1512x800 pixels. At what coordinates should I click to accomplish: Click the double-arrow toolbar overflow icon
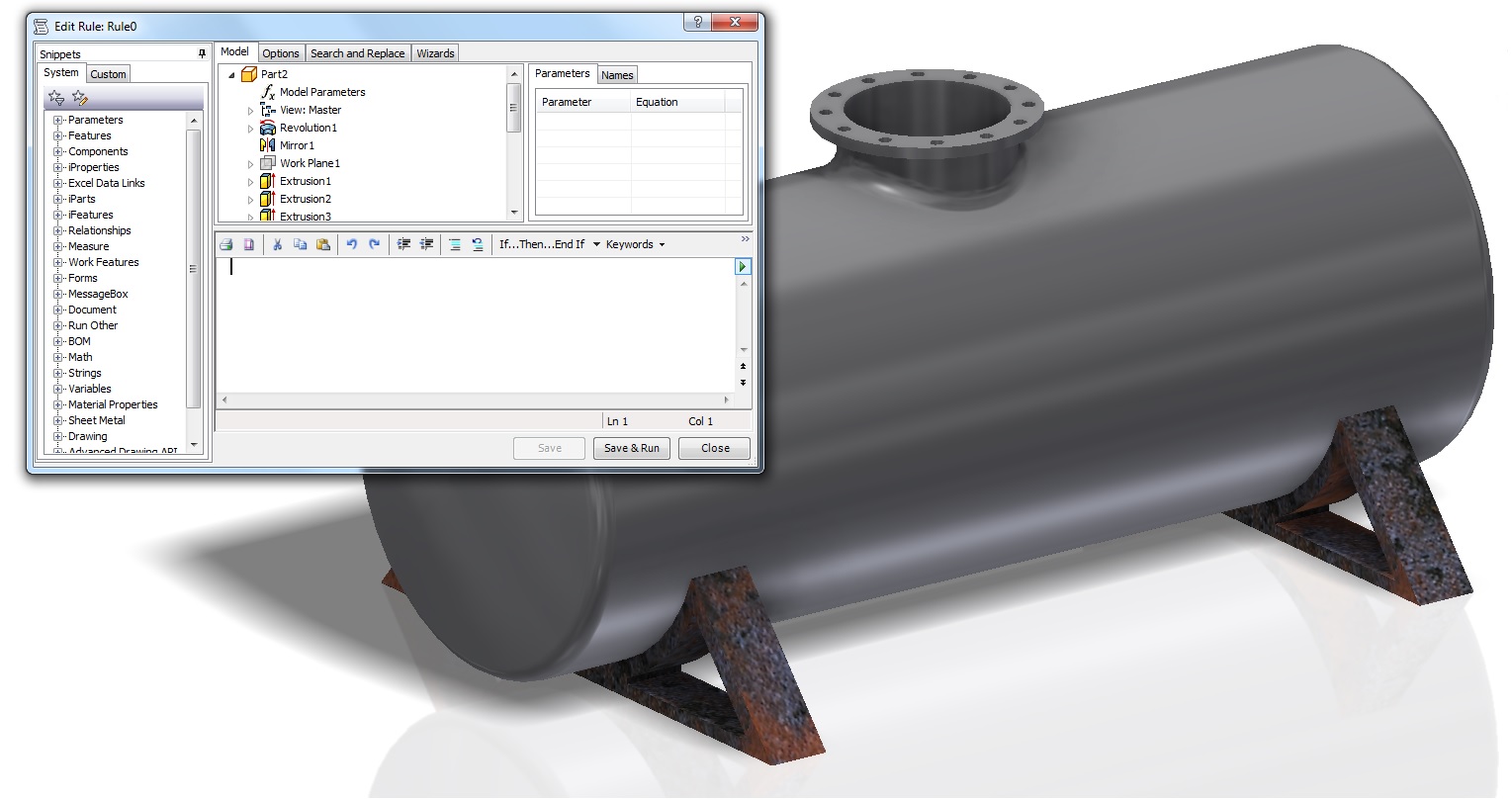(745, 238)
